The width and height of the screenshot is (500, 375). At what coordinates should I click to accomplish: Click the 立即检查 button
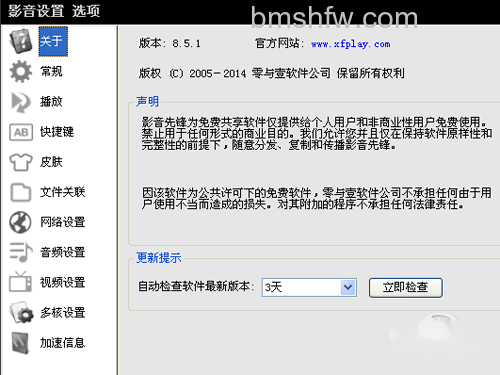click(406, 287)
